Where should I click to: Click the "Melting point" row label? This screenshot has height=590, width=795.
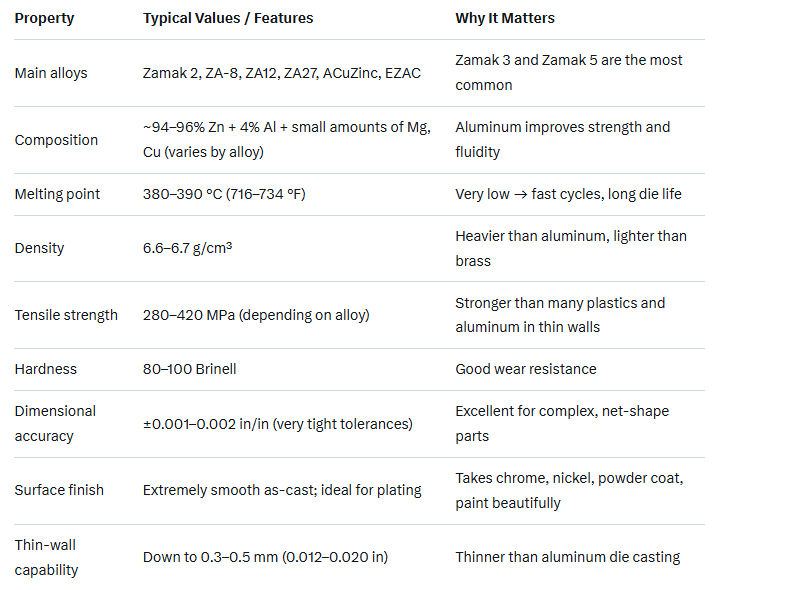coord(57,194)
